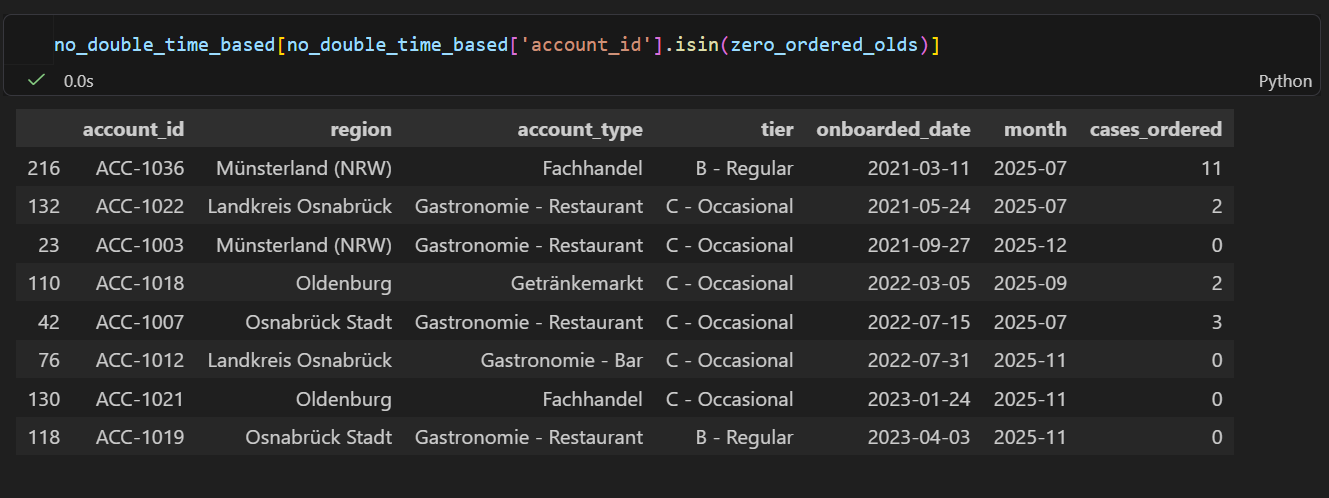Click the onboarded date 2023-04-03
This screenshot has width=1329, height=498.
pos(918,437)
